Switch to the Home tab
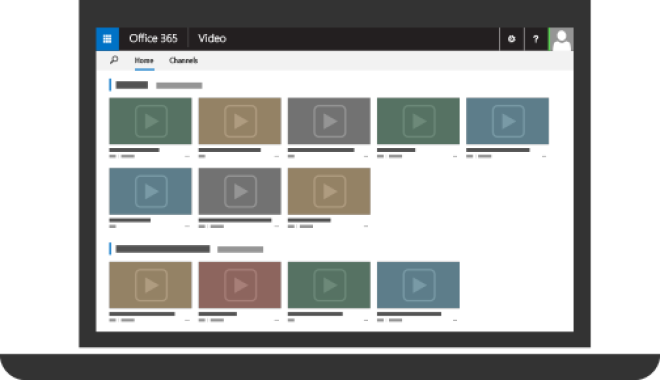The height and width of the screenshot is (380, 660). (x=144, y=61)
